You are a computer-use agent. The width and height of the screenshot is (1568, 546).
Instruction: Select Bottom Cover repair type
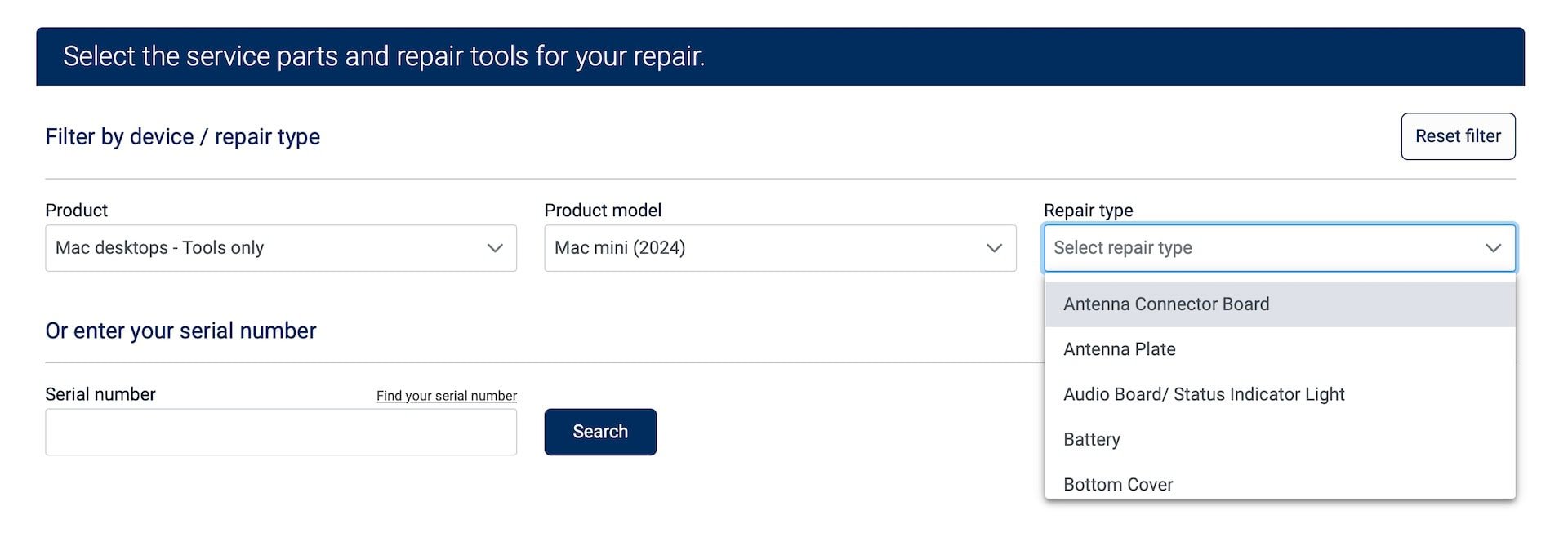click(1280, 484)
